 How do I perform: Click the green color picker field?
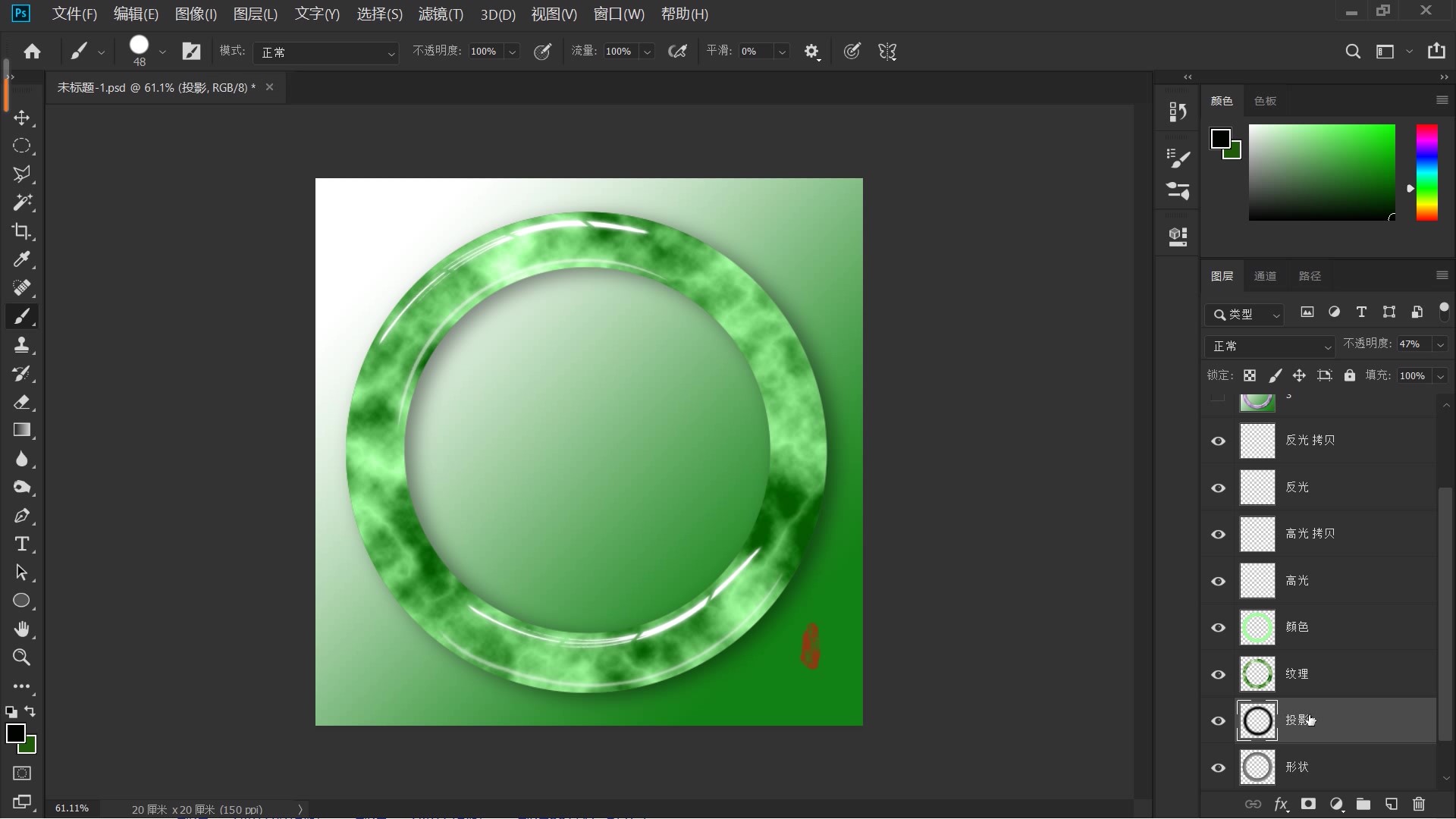coord(1322,173)
